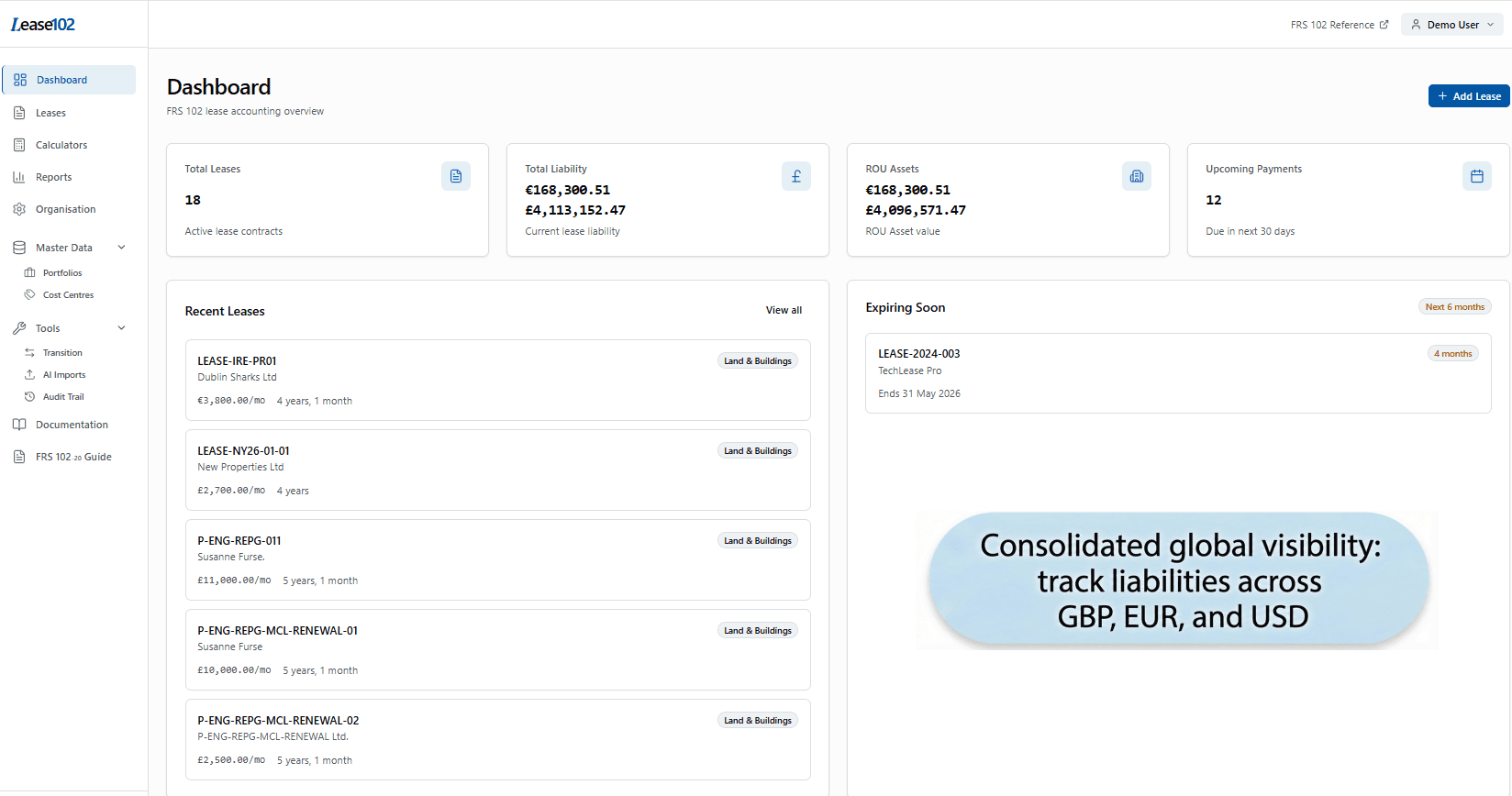
Task: Click the New Properties Ltd lessor name
Action: point(240,467)
